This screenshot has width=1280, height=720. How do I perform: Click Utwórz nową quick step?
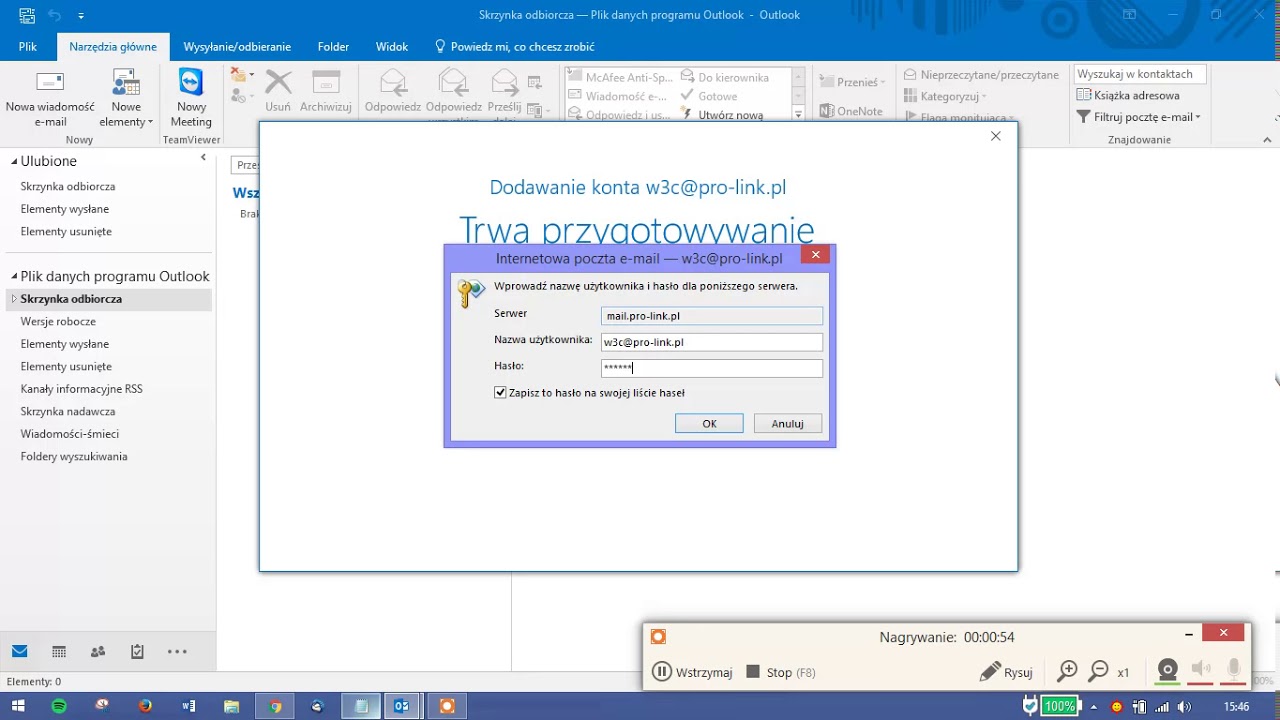coord(723,115)
